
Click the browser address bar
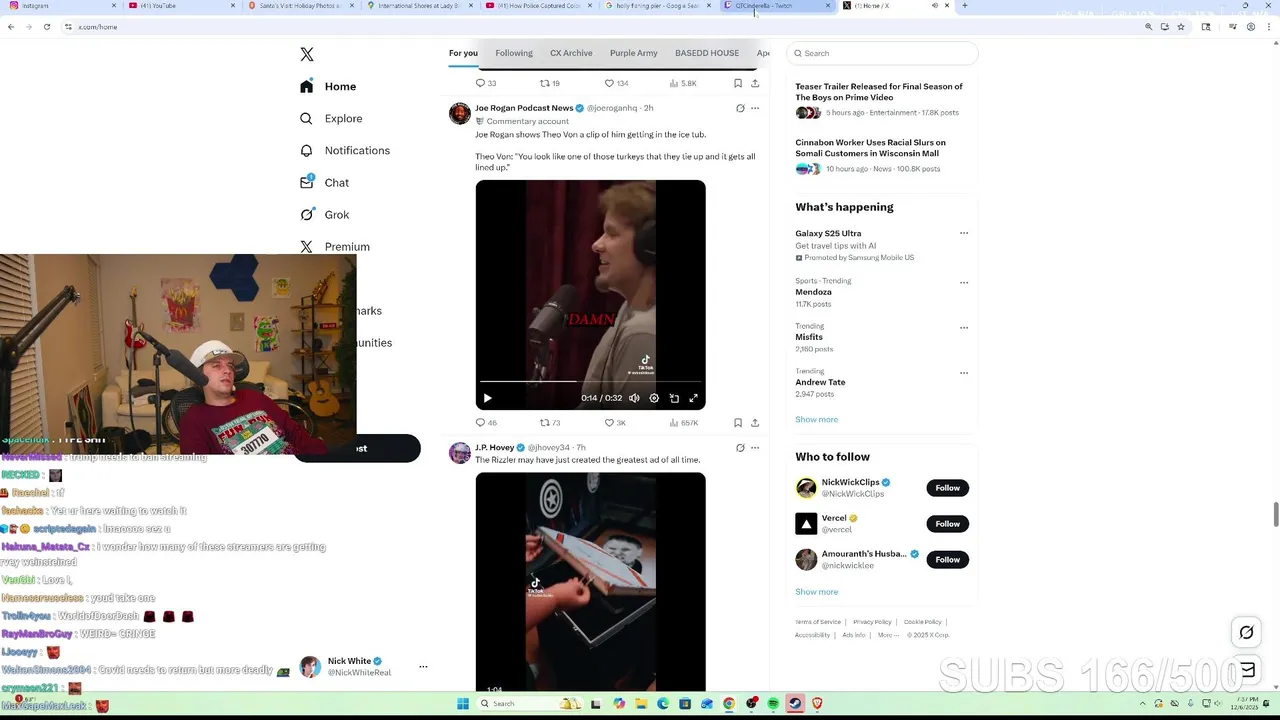(x=600, y=27)
